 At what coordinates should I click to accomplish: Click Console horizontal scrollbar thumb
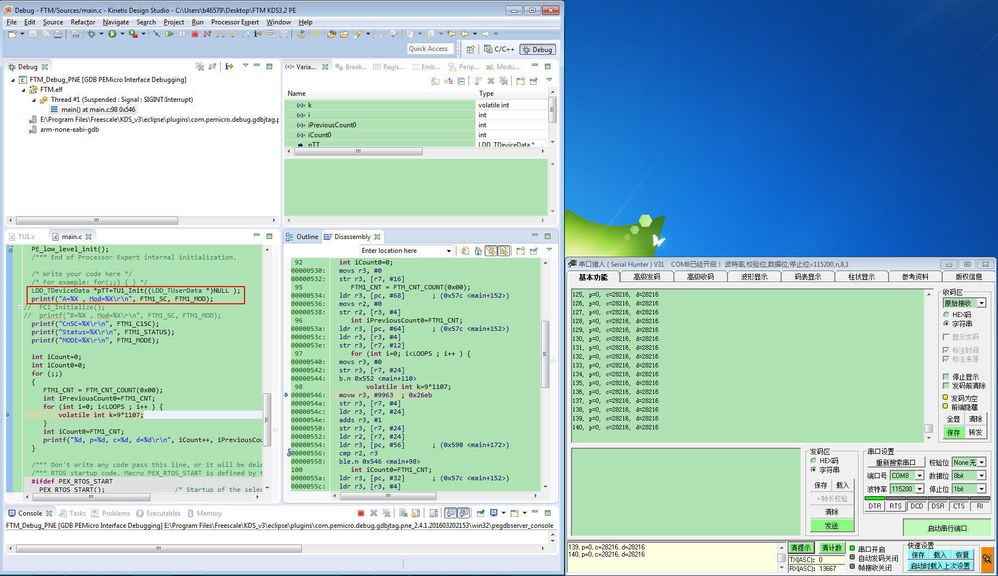click(159, 548)
